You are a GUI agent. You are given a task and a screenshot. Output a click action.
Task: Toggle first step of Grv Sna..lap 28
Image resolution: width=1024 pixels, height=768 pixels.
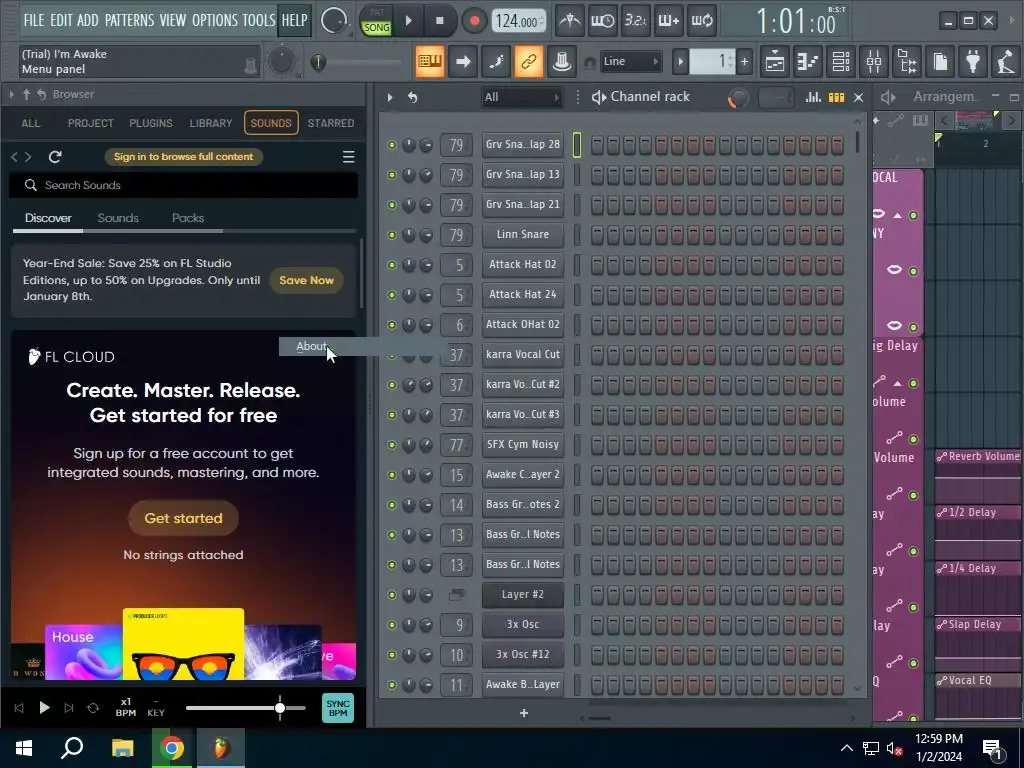[597, 144]
